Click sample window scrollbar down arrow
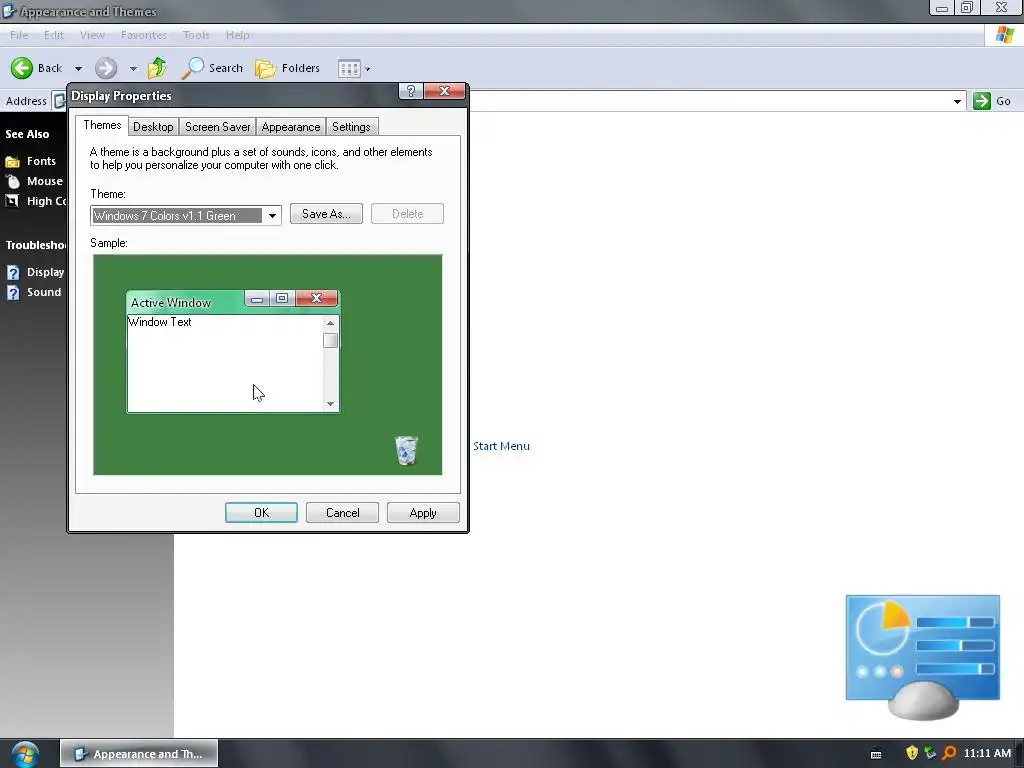This screenshot has height=768, width=1024. [330, 404]
